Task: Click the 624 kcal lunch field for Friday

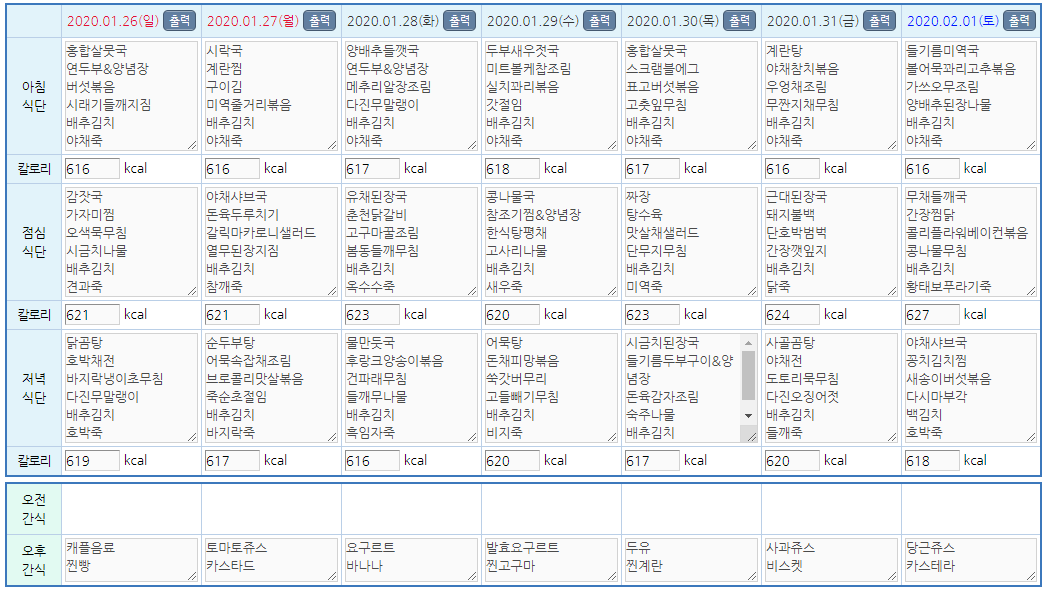Action: (x=792, y=315)
